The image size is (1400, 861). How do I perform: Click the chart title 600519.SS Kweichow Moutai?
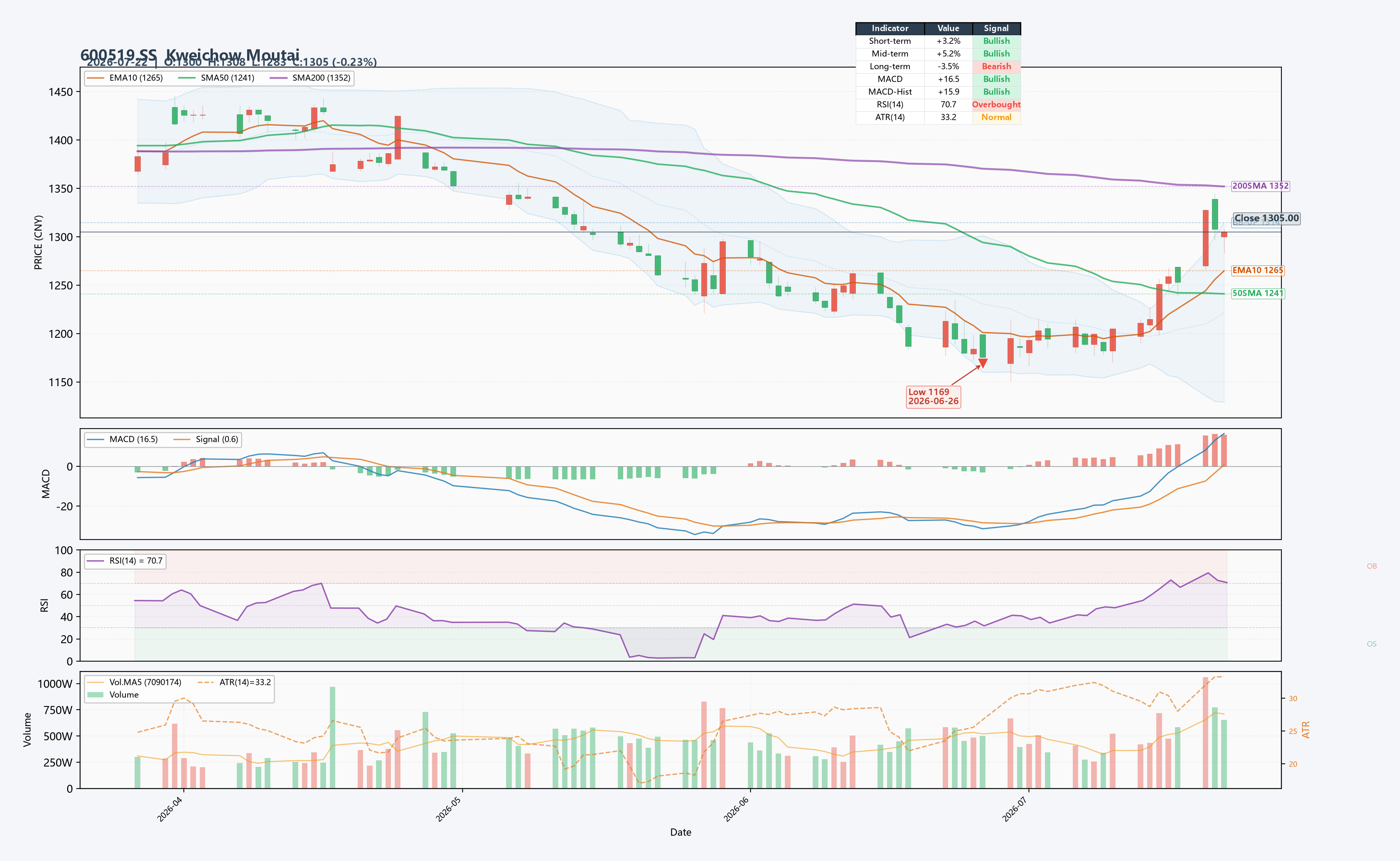[190, 55]
